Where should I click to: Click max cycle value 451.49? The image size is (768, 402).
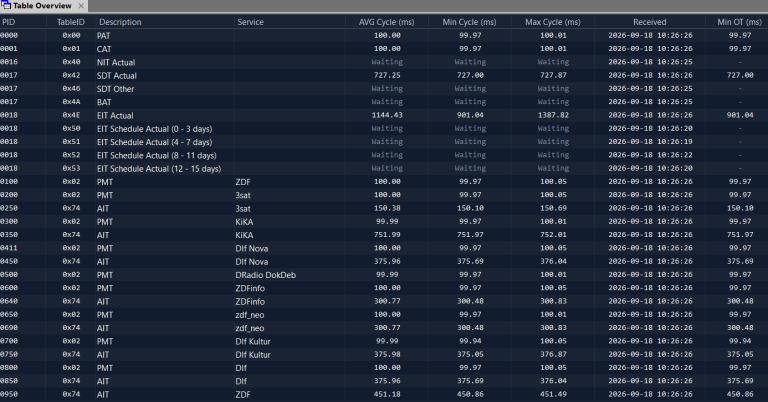(x=553, y=394)
